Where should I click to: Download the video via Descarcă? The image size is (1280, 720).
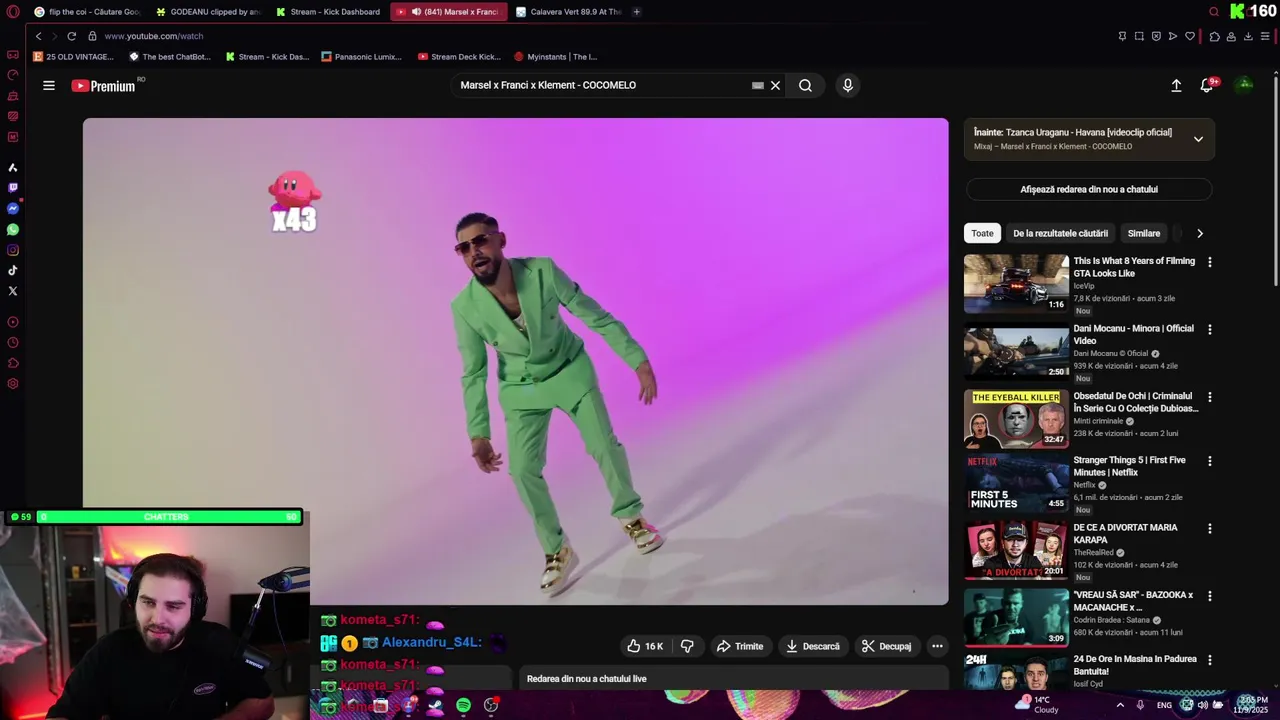pos(813,646)
